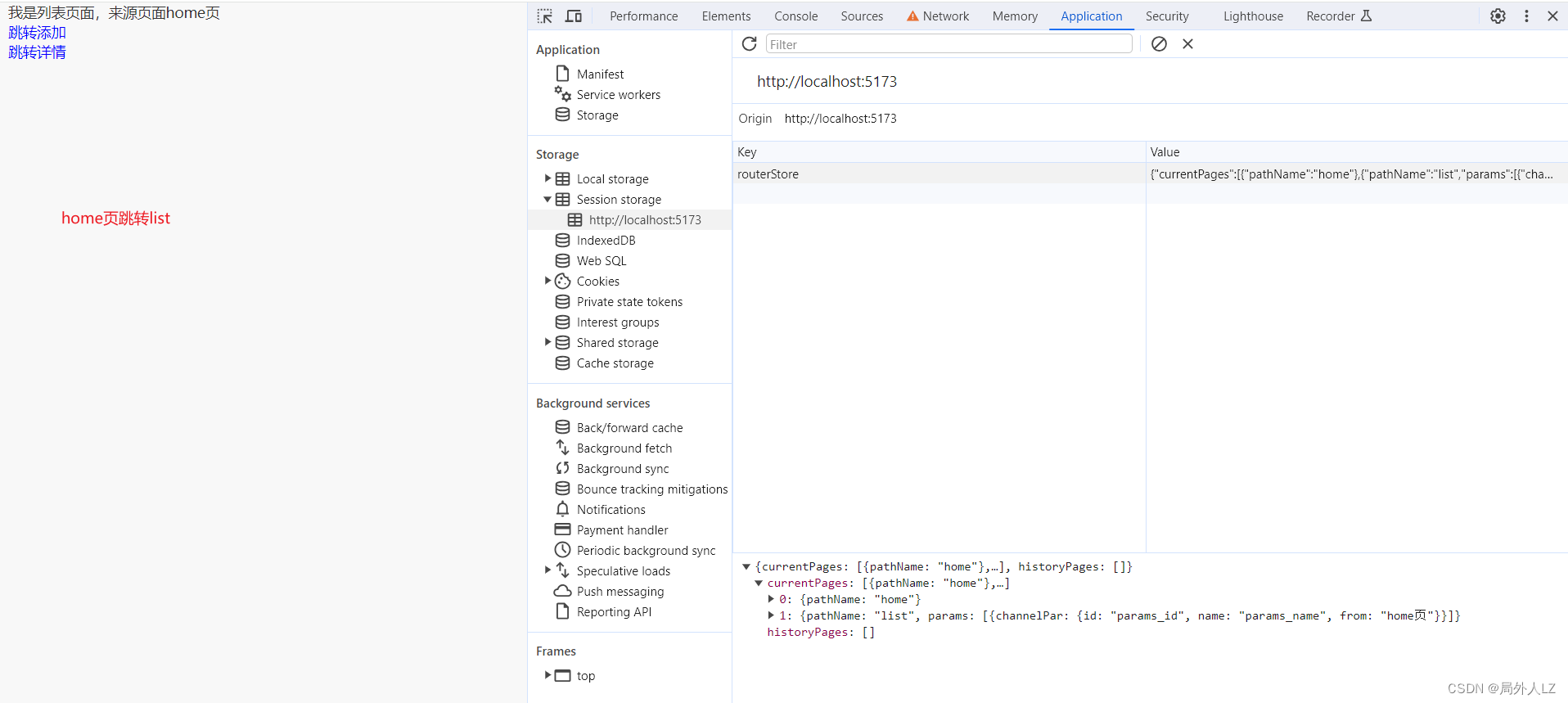Image resolution: width=1568 pixels, height=703 pixels.
Task: Open Cache storage item
Action: 615,363
